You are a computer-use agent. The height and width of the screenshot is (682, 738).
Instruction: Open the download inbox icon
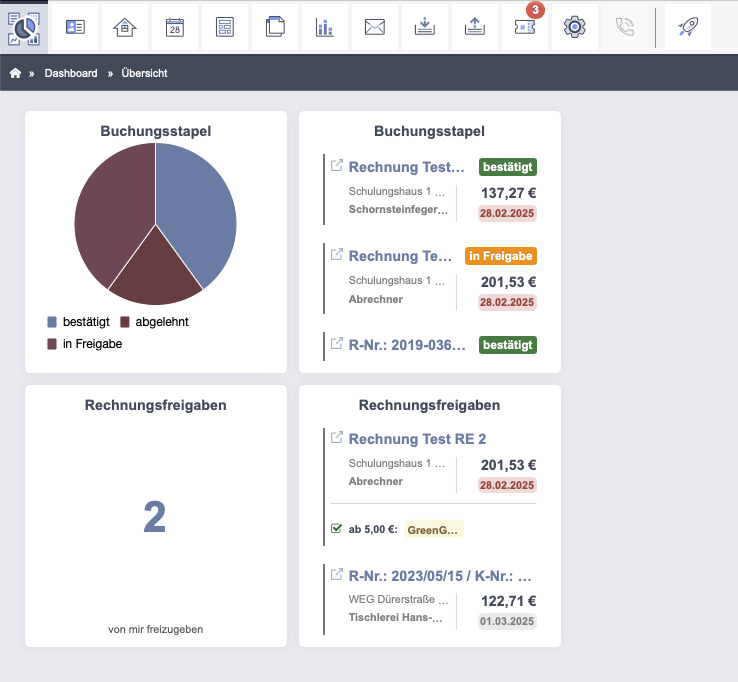tap(425, 27)
